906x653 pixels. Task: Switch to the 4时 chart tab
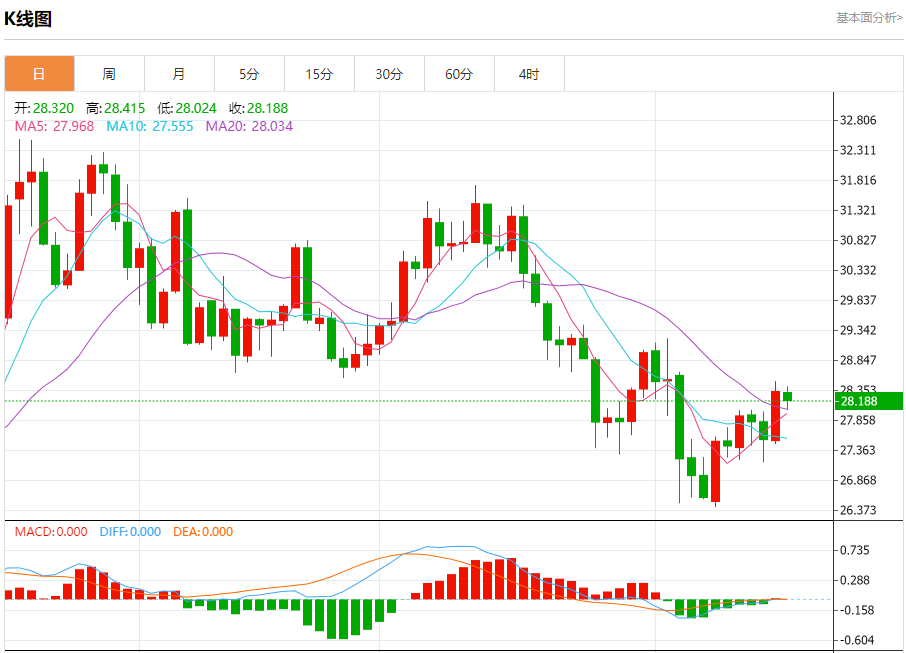coord(529,74)
